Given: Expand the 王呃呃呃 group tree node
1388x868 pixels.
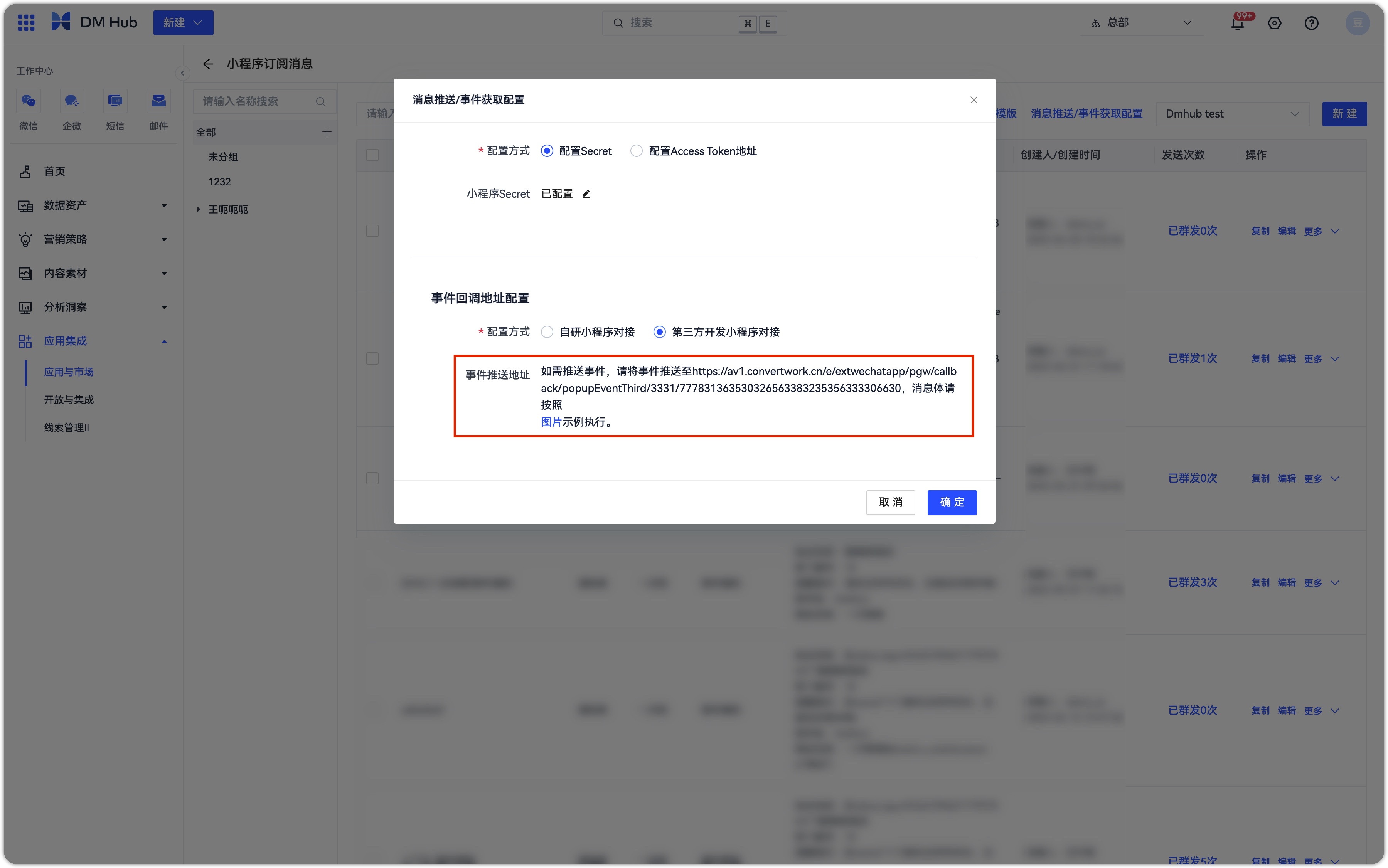Looking at the screenshot, I should pos(199,210).
